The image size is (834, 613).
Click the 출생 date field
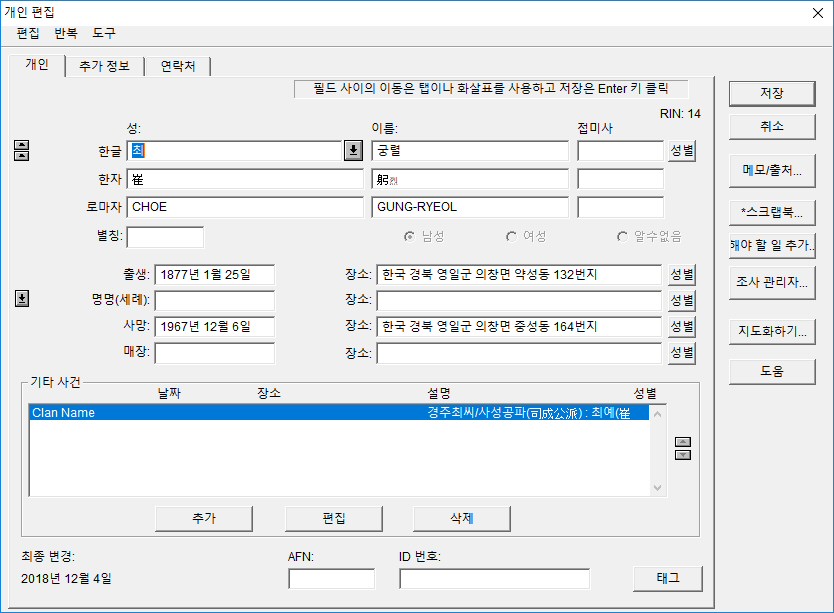(214, 275)
